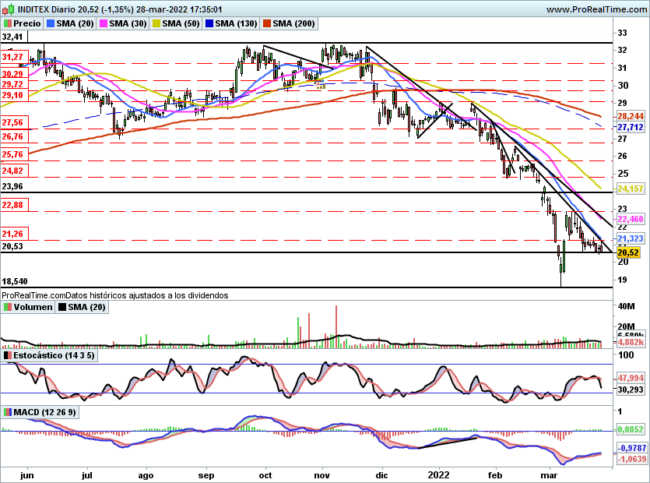Select the SMA (20) price legend
The width and height of the screenshot is (650, 483).
(x=75, y=24)
